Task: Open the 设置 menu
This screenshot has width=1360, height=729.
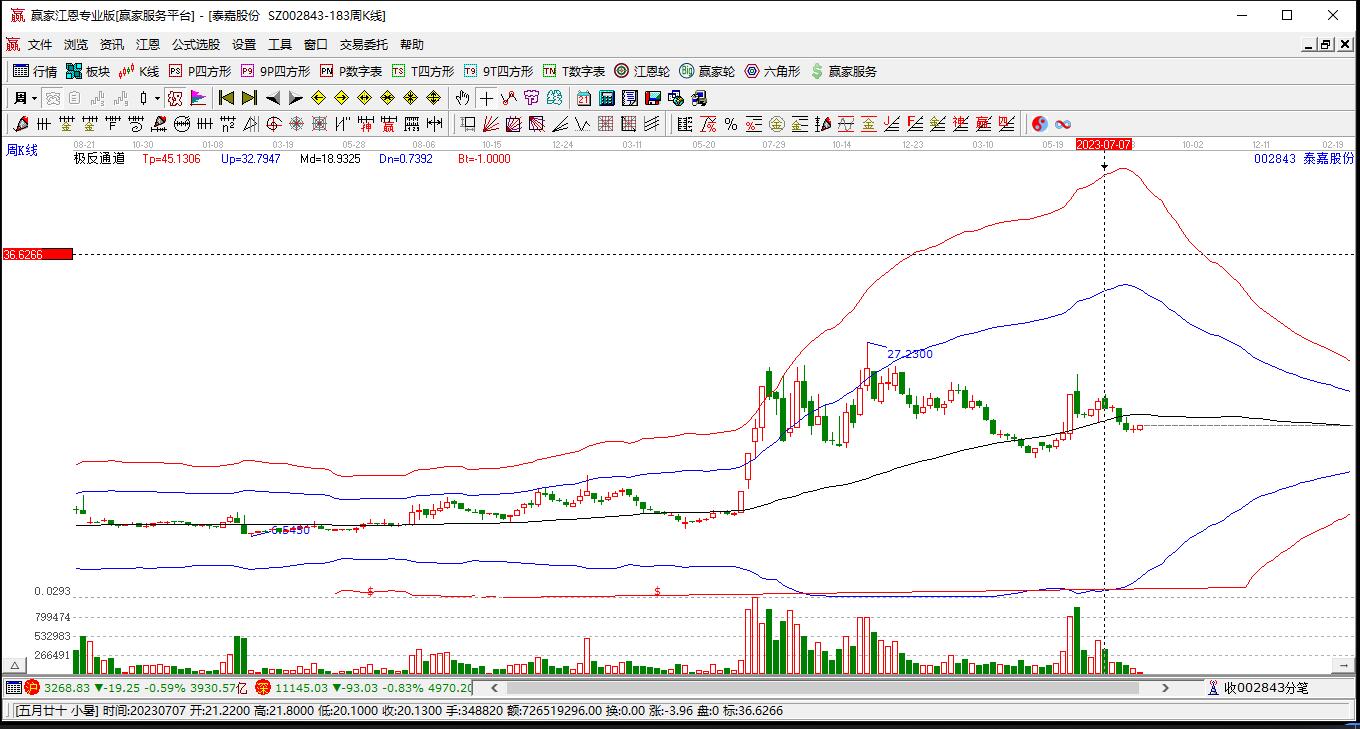Action: point(244,45)
